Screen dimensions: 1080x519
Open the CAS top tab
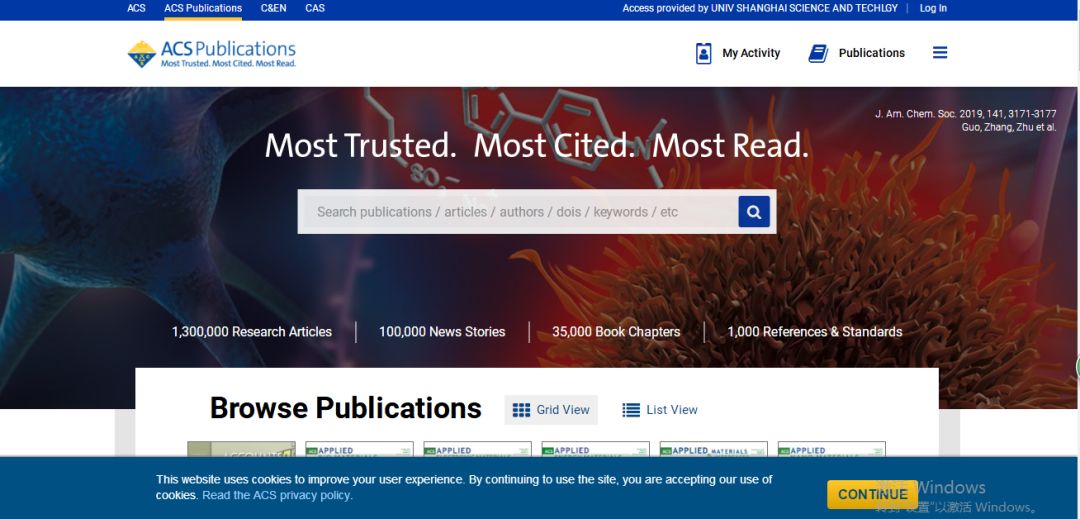pos(315,8)
